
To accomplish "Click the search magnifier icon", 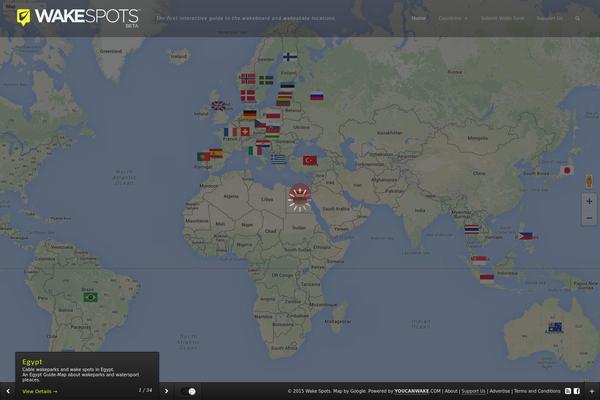I will (x=577, y=18).
